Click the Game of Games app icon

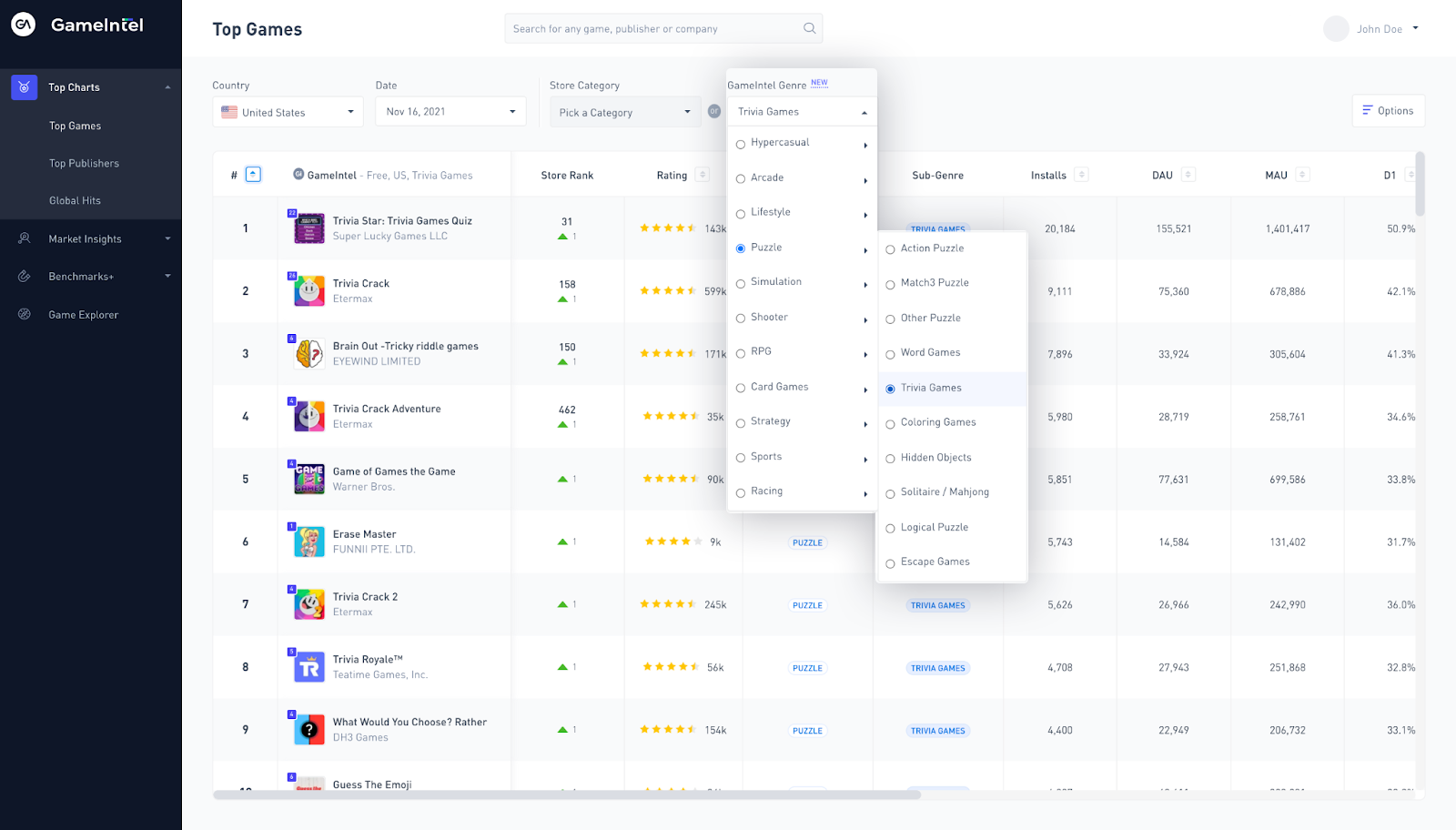(309, 479)
